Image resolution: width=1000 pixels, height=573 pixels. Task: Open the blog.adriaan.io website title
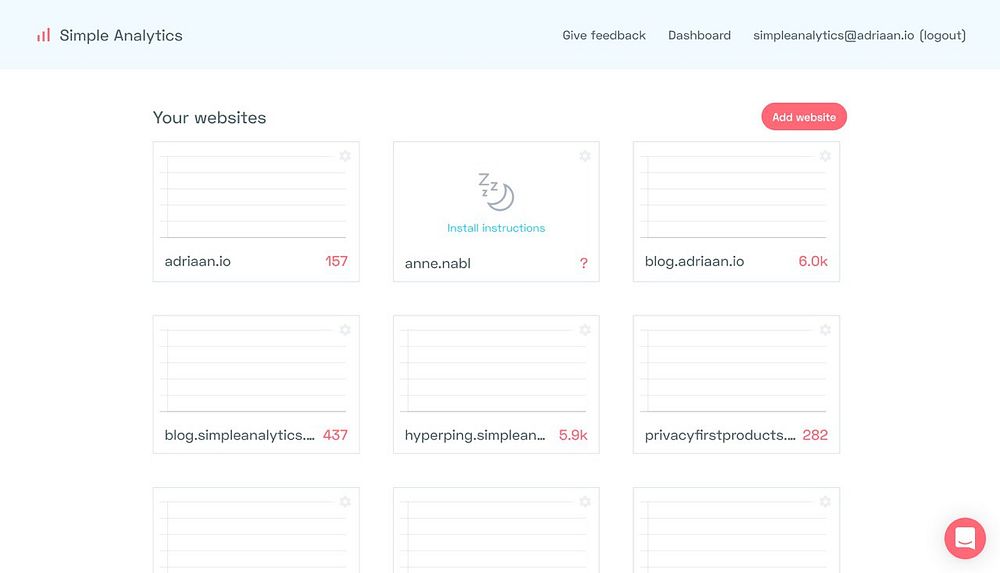tap(695, 261)
